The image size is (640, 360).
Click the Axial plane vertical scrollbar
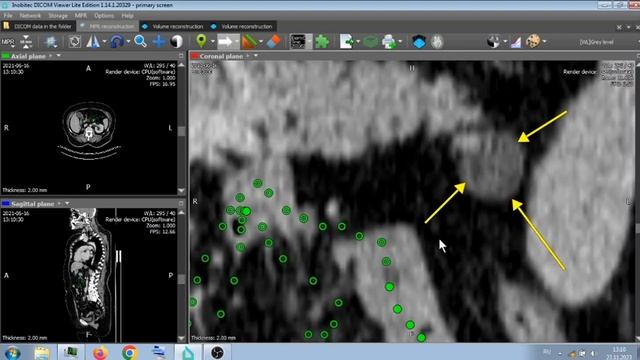coord(182,127)
